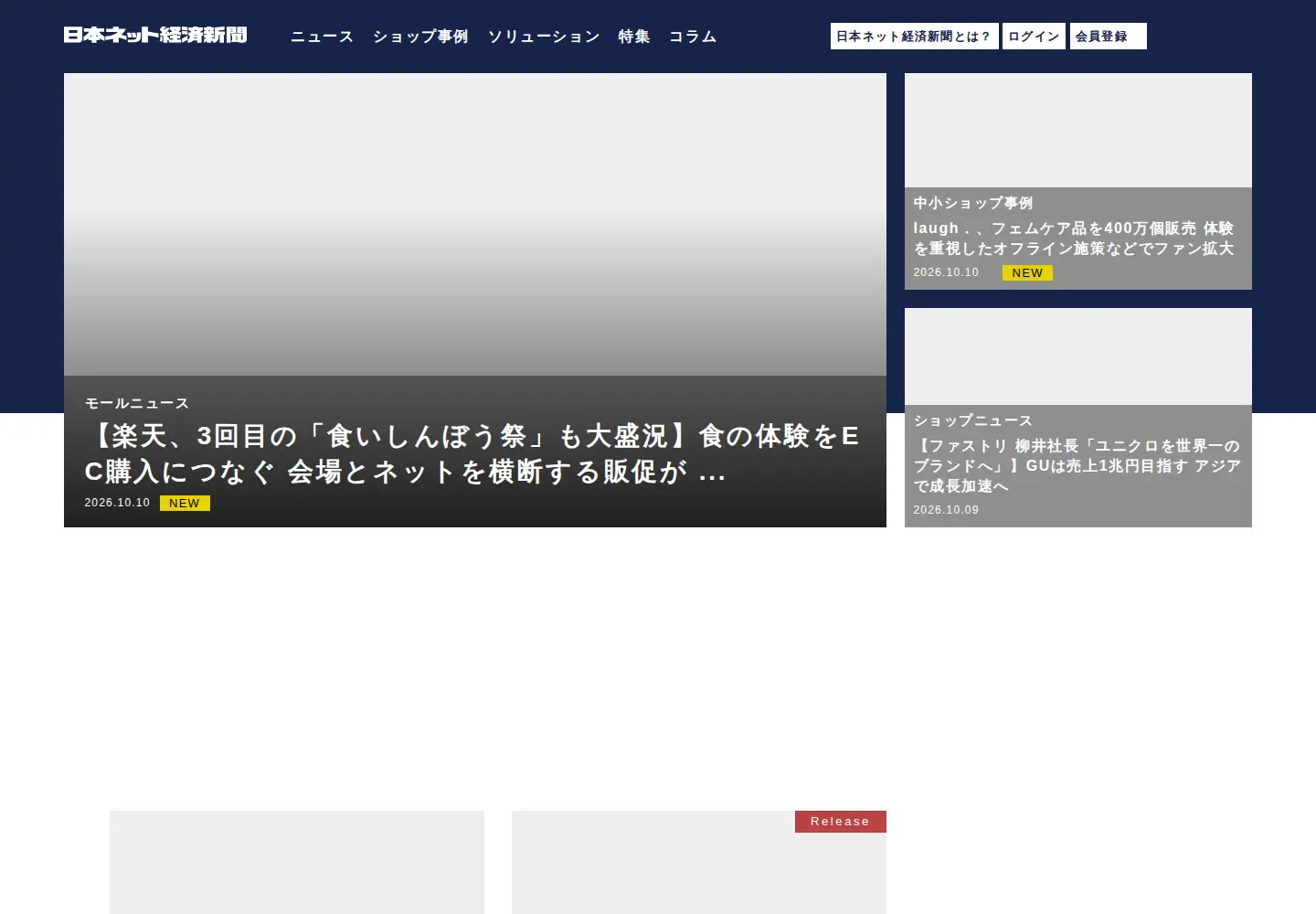The width and height of the screenshot is (1316, 914).
Task: Select 特集 in the navigation bar
Action: click(634, 37)
